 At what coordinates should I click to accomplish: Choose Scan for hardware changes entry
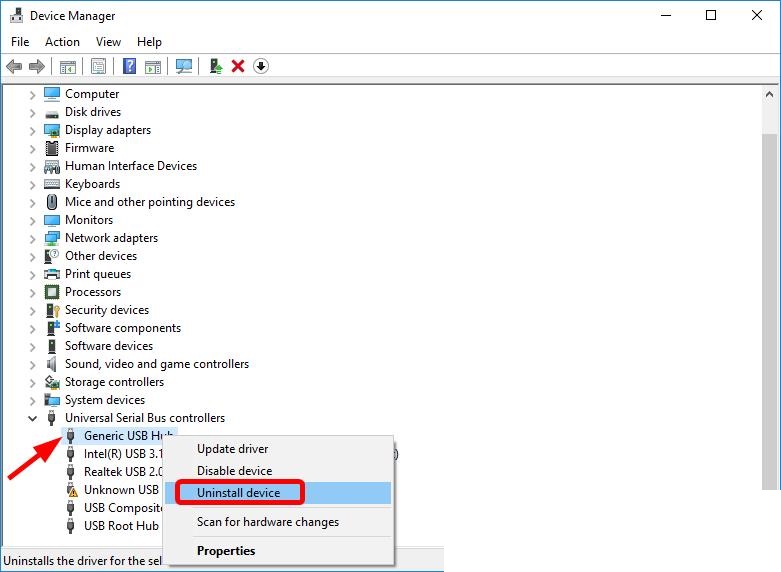click(278, 522)
